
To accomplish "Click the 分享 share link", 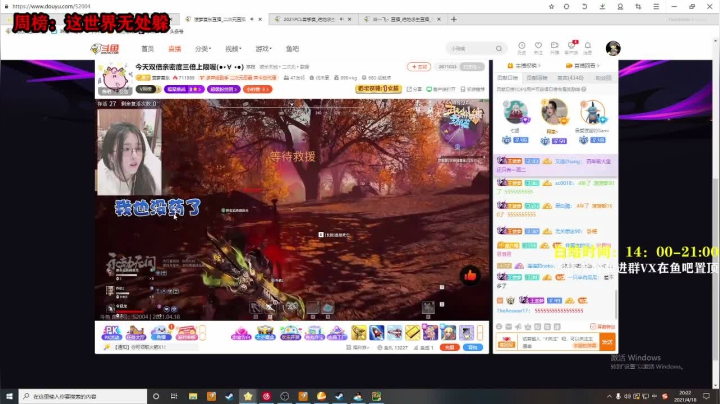I will tap(414, 89).
